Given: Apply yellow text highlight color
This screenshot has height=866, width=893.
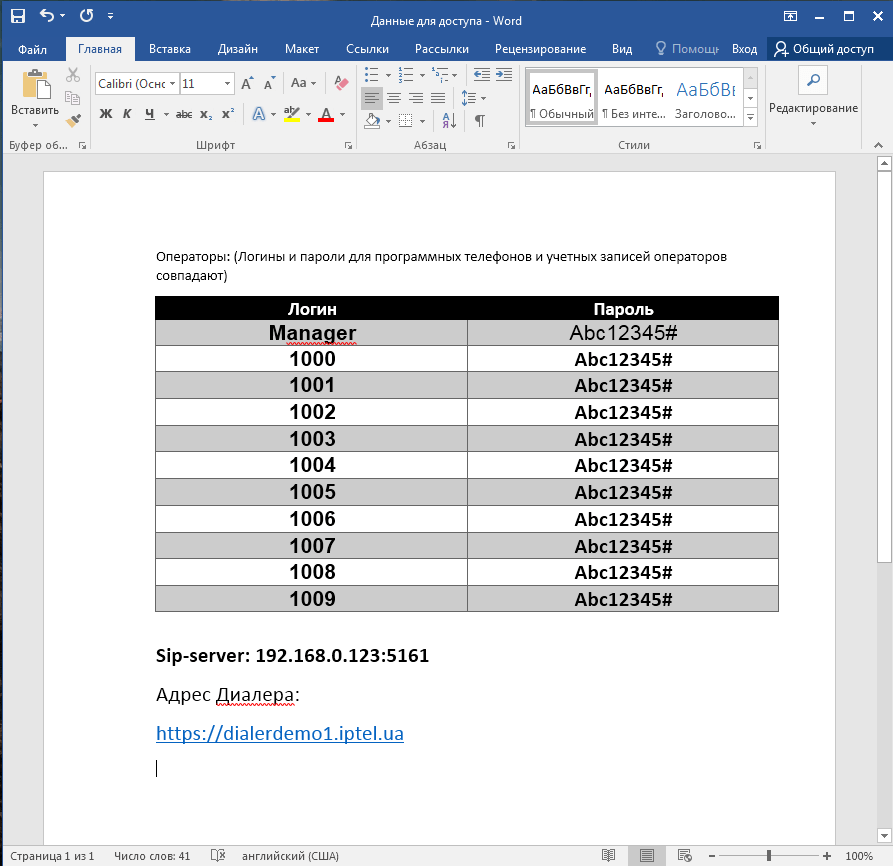Looking at the screenshot, I should (292, 114).
